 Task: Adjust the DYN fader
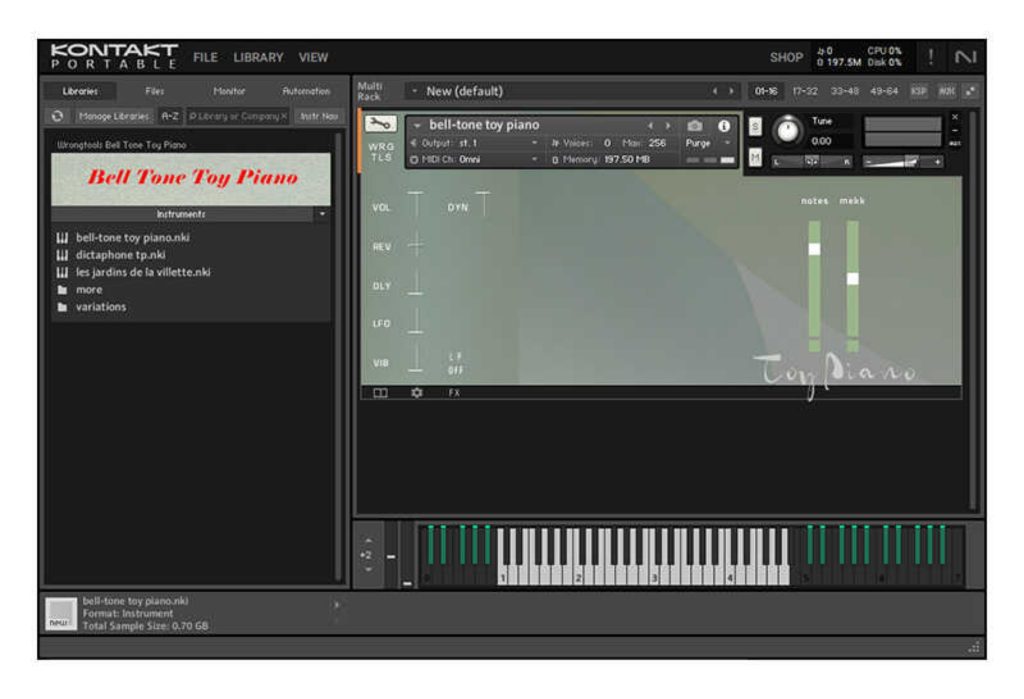(x=483, y=204)
